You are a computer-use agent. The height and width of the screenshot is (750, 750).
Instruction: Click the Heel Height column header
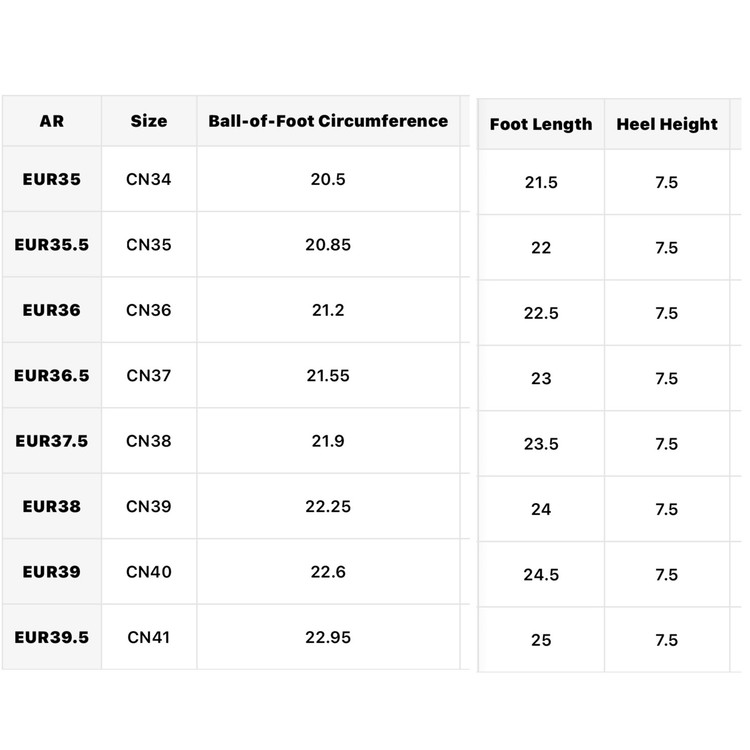pos(667,124)
